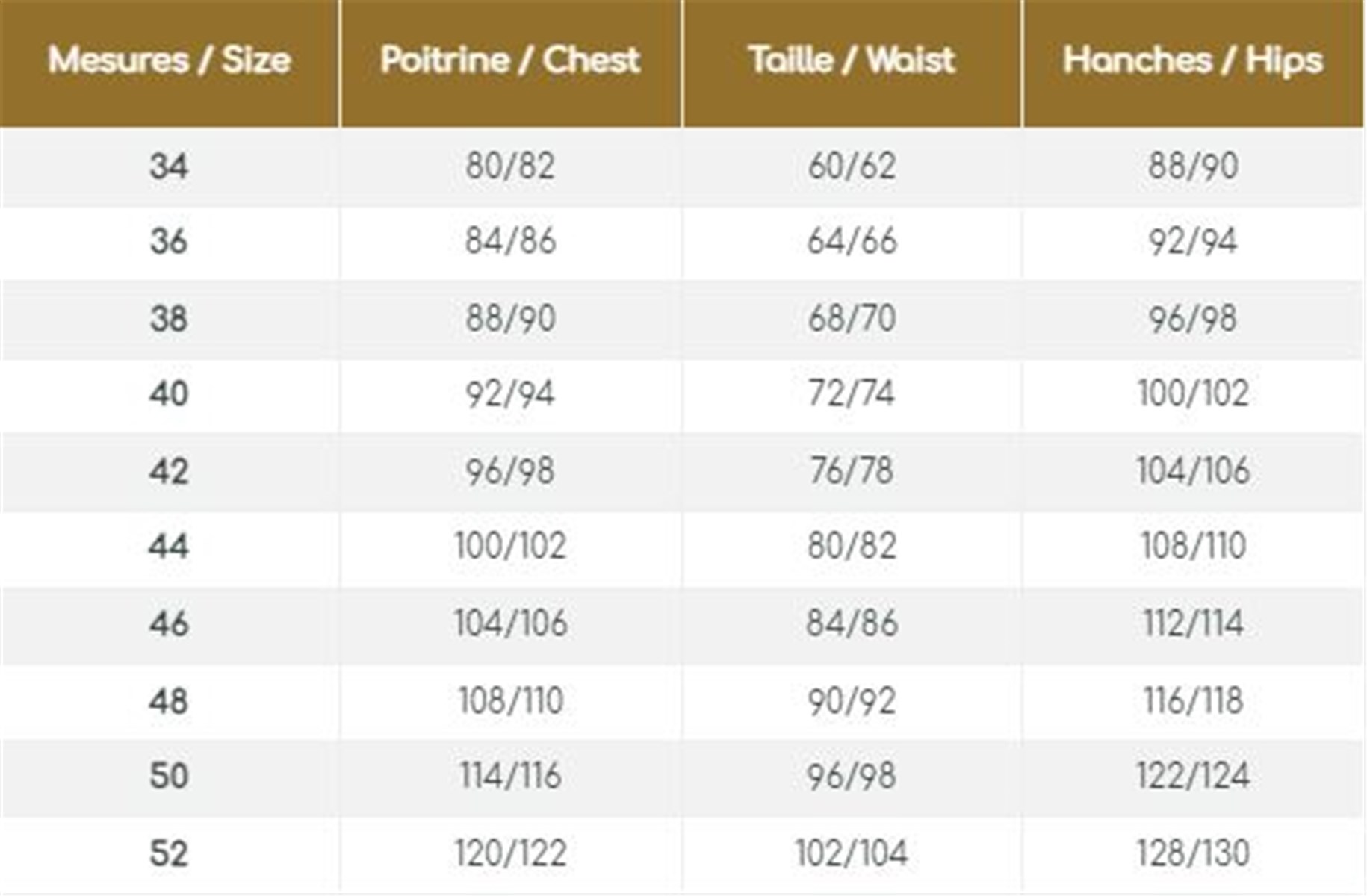Image resolution: width=1367 pixels, height=896 pixels.
Task: Select hips value 108/110 in size 44 row
Action: (x=1193, y=546)
